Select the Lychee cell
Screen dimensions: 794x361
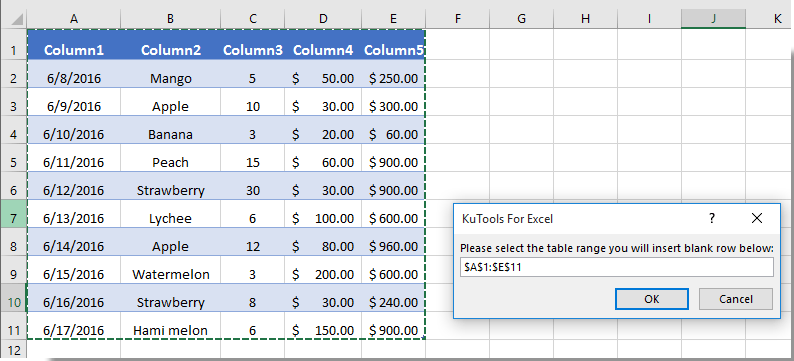(171, 214)
